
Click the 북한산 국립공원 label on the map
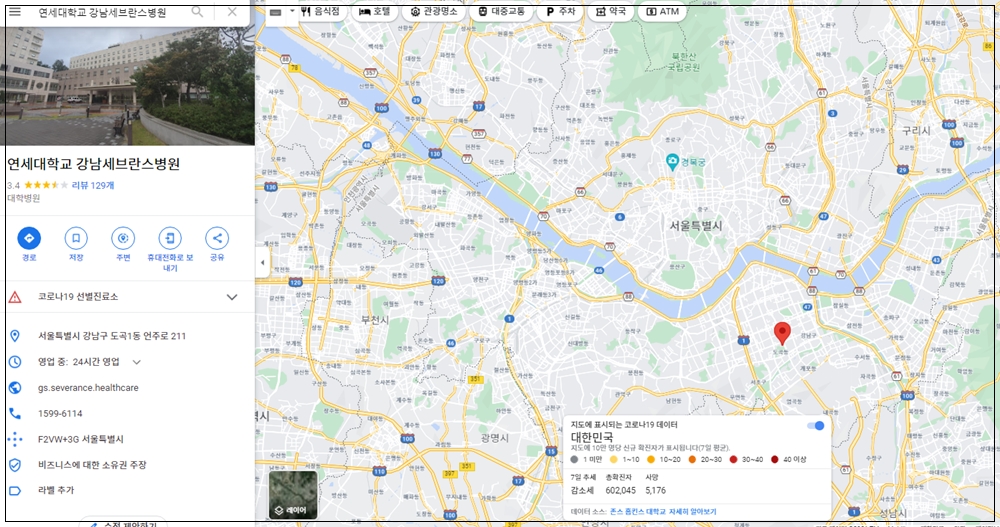pos(684,62)
